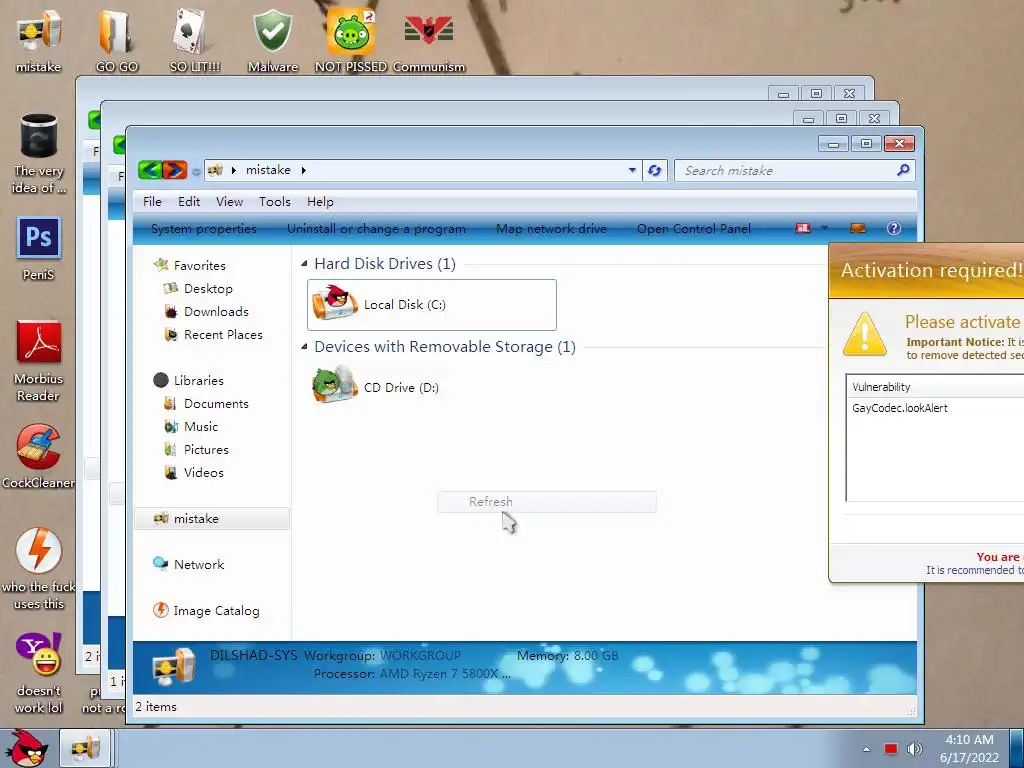This screenshot has height=768, width=1024.
Task: Select the Videos library
Action: [x=203, y=473]
